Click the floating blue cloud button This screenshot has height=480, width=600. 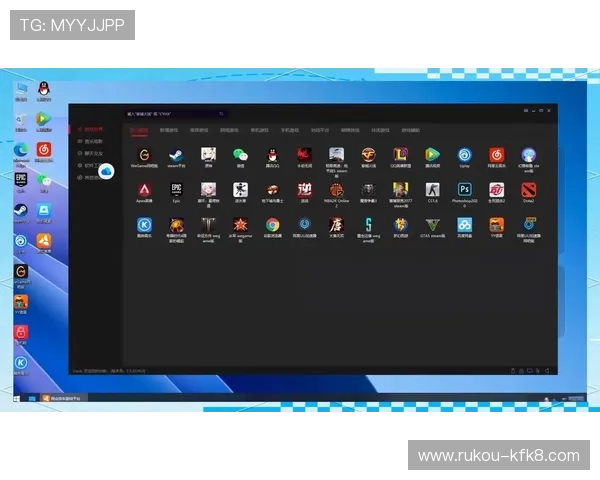point(106,171)
